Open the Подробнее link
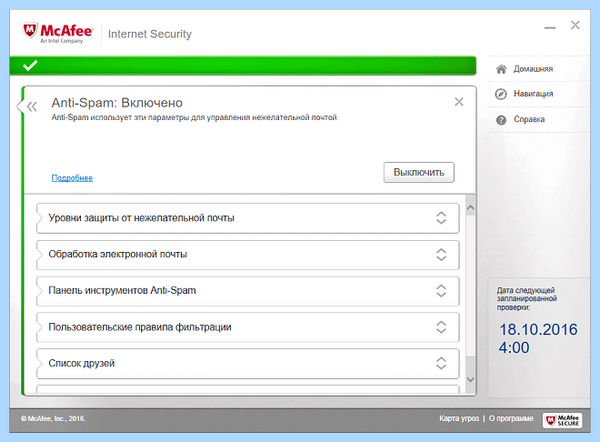The image size is (600, 442). [72, 178]
